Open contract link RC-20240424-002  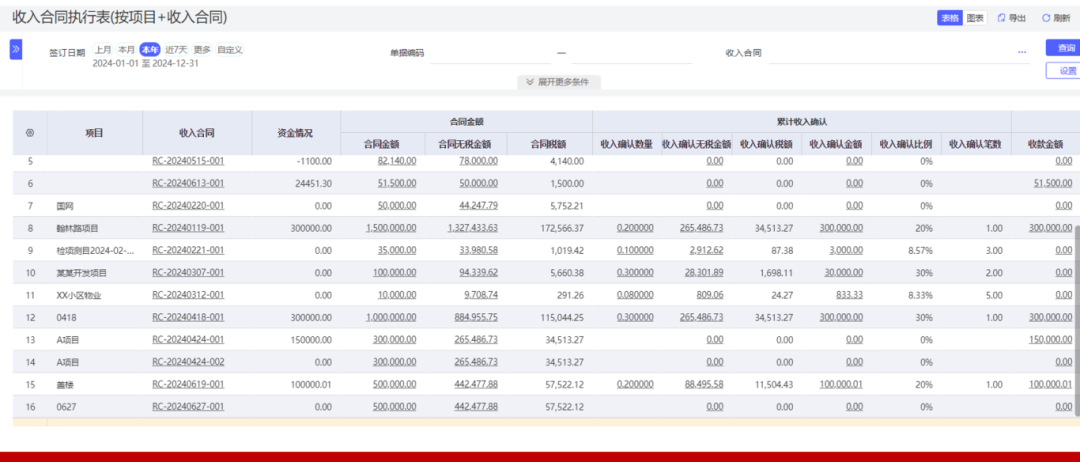pyautogui.click(x=187, y=362)
